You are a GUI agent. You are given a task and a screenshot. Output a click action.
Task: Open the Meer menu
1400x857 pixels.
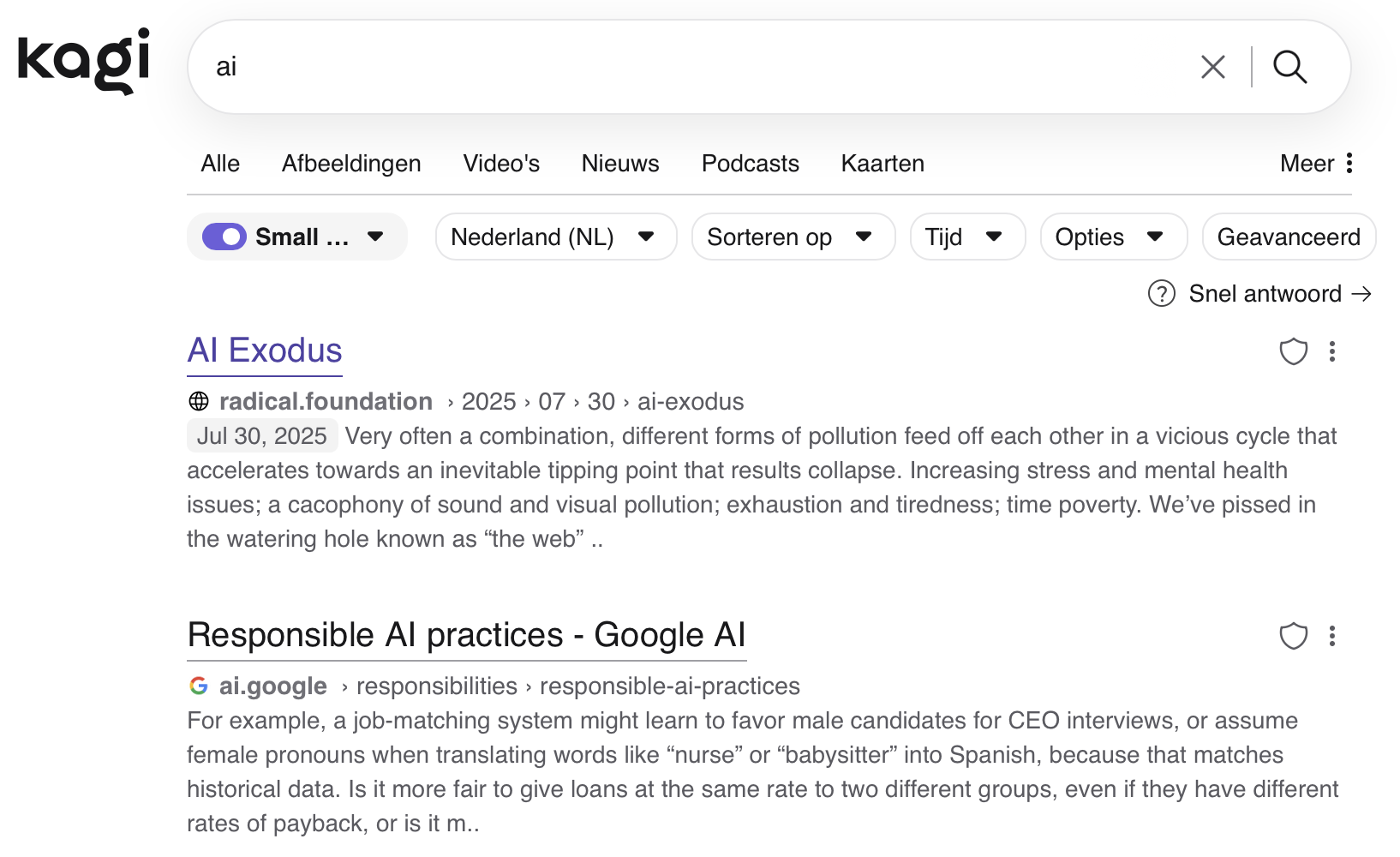click(1316, 164)
